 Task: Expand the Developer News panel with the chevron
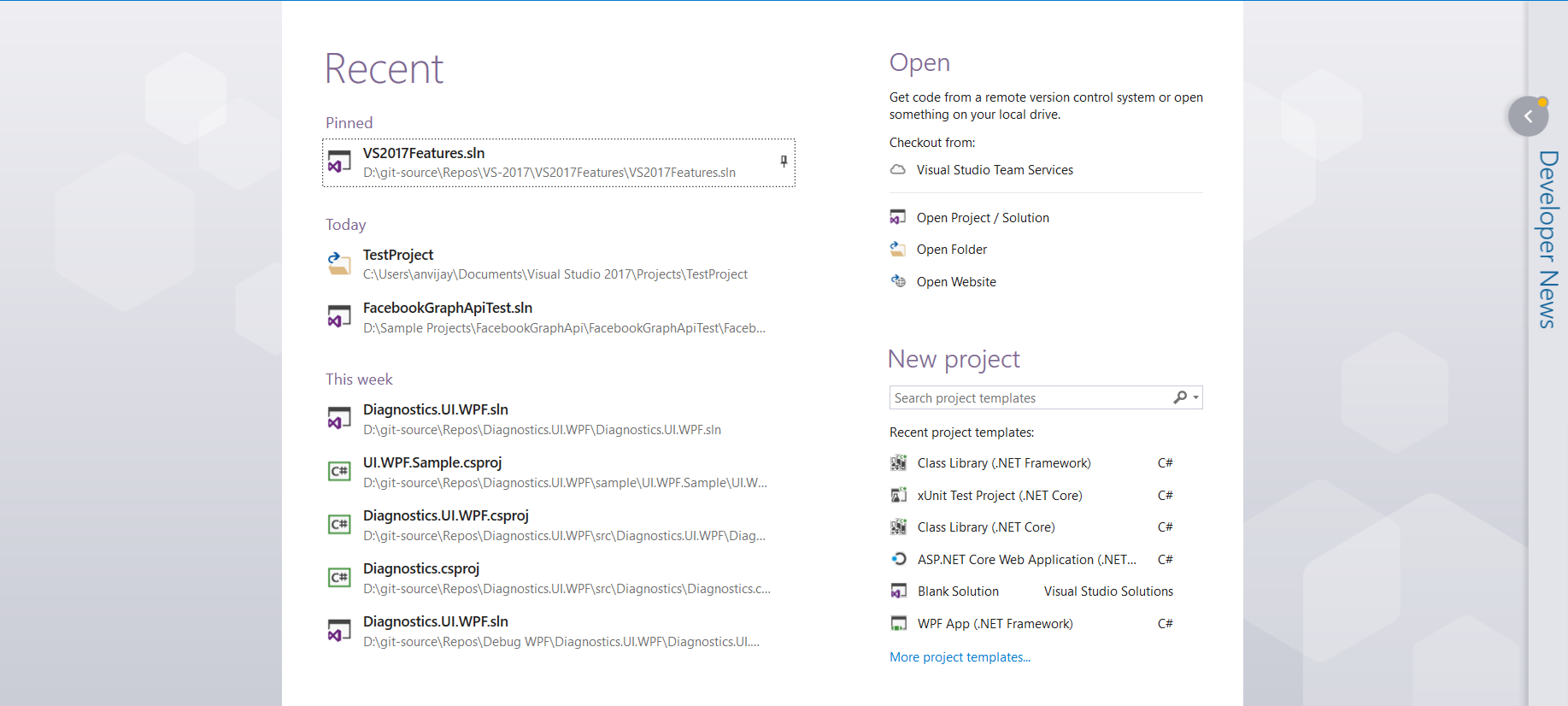1529,116
